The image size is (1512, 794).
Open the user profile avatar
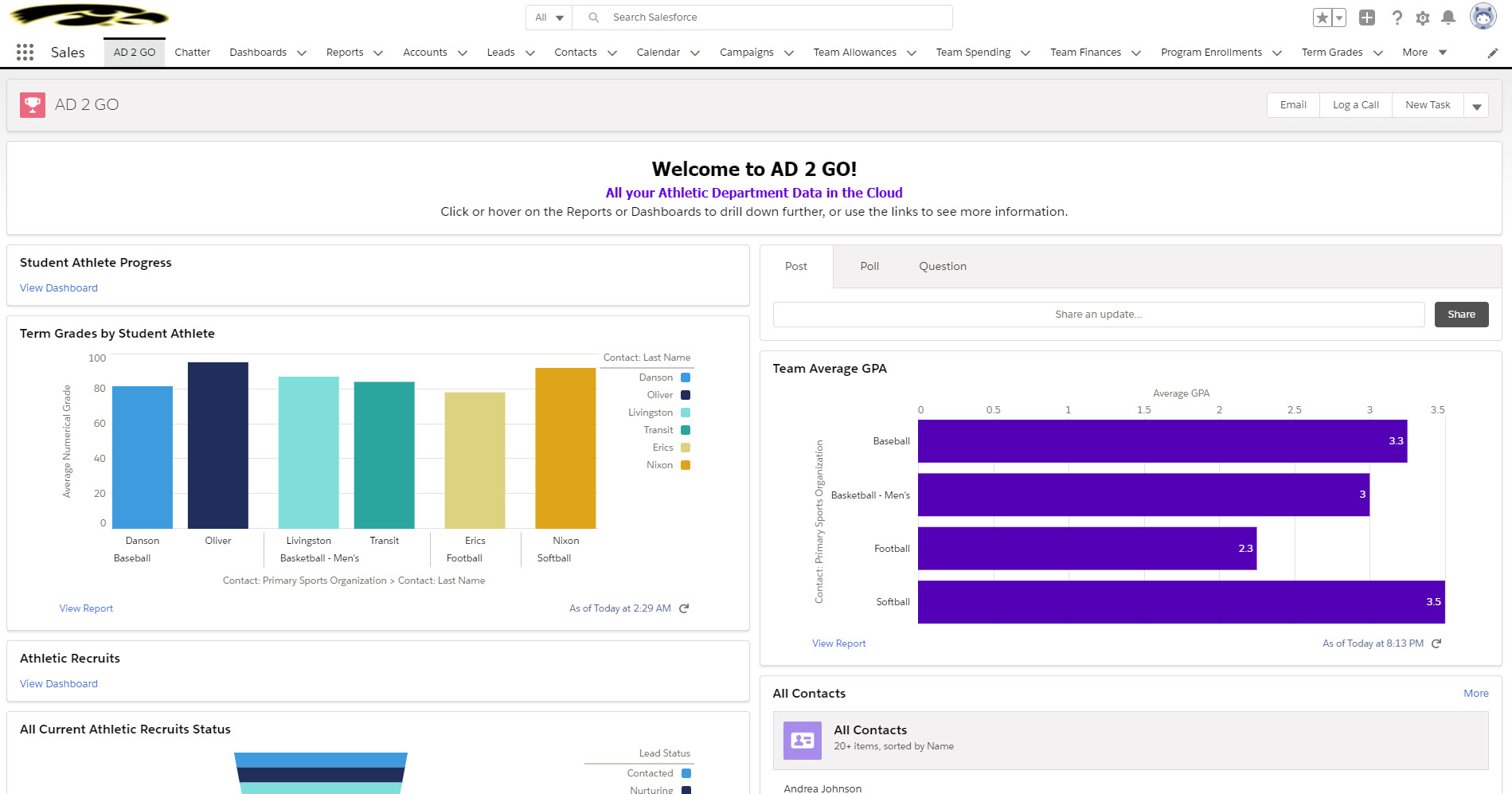pos(1483,17)
